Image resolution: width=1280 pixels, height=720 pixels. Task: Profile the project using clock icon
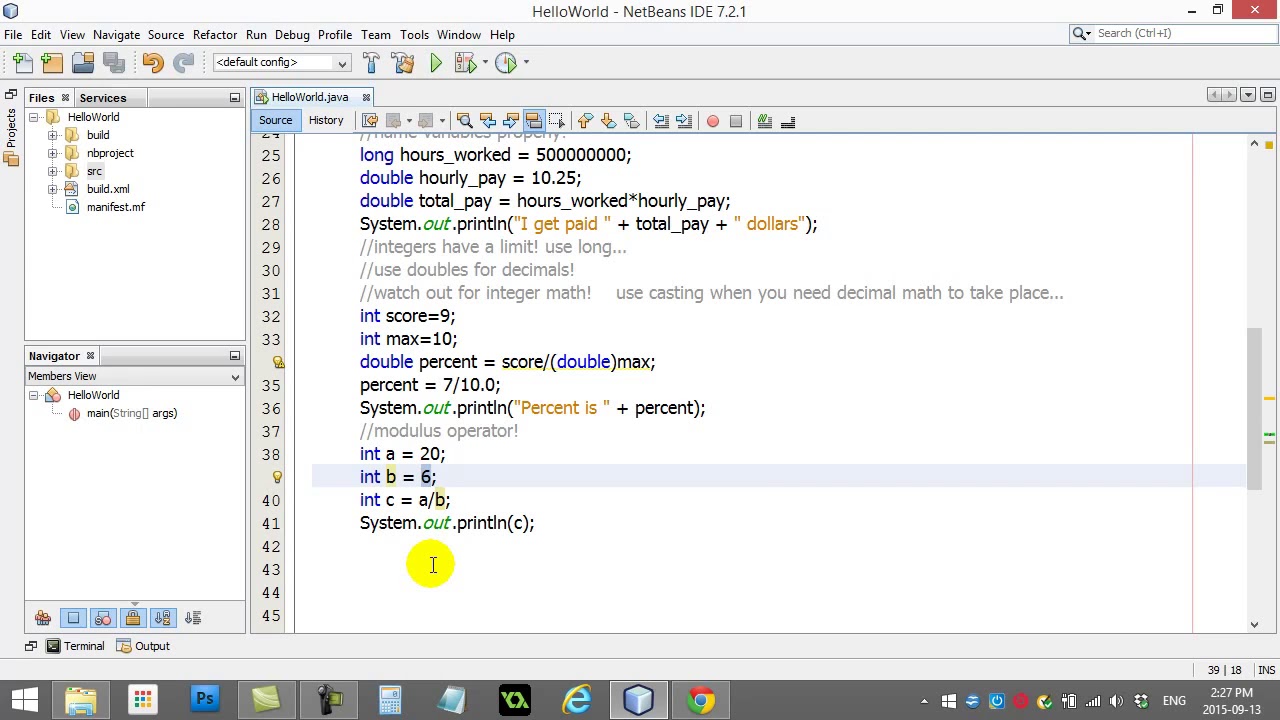tap(505, 63)
